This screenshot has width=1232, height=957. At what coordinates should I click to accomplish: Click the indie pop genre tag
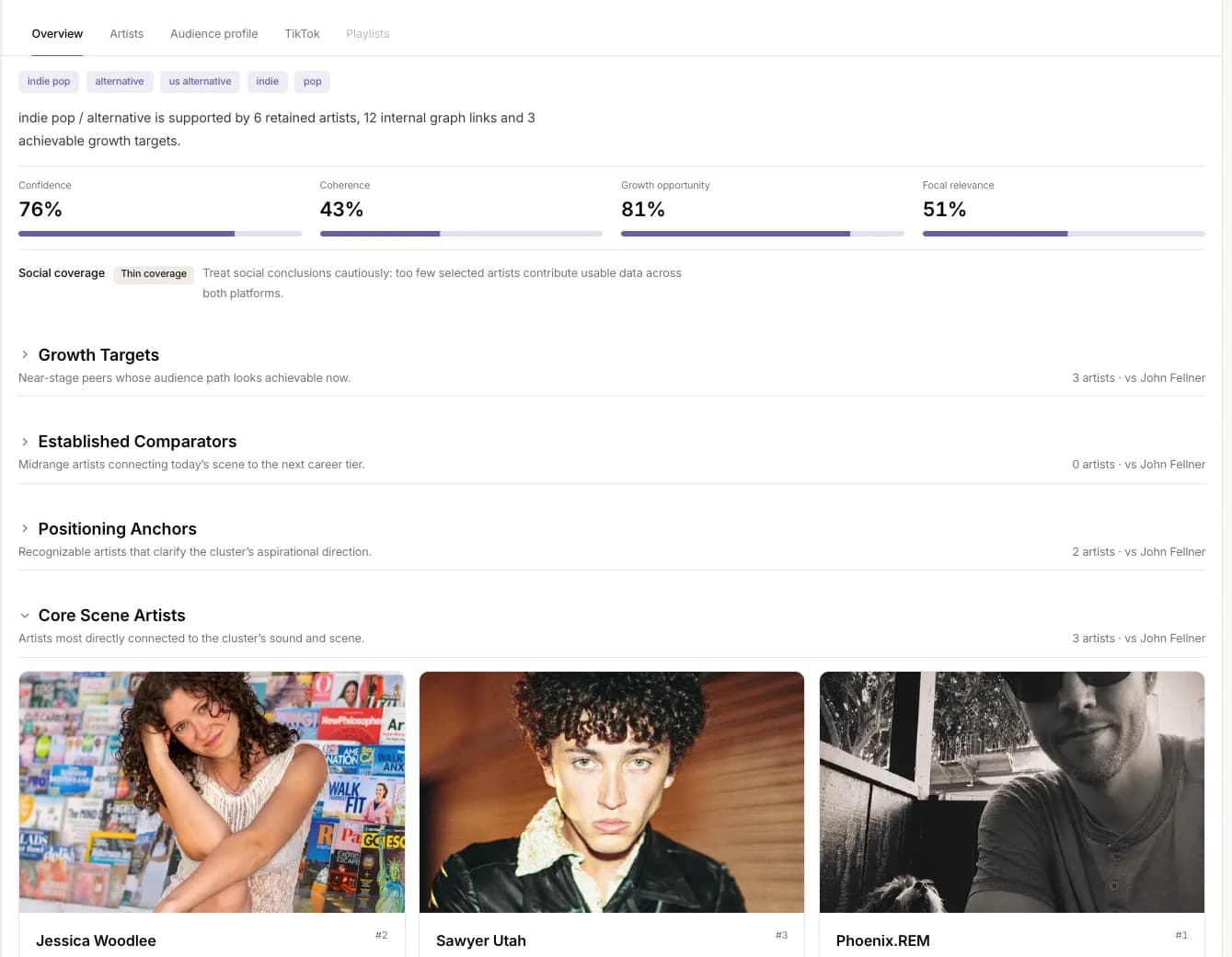[49, 82]
